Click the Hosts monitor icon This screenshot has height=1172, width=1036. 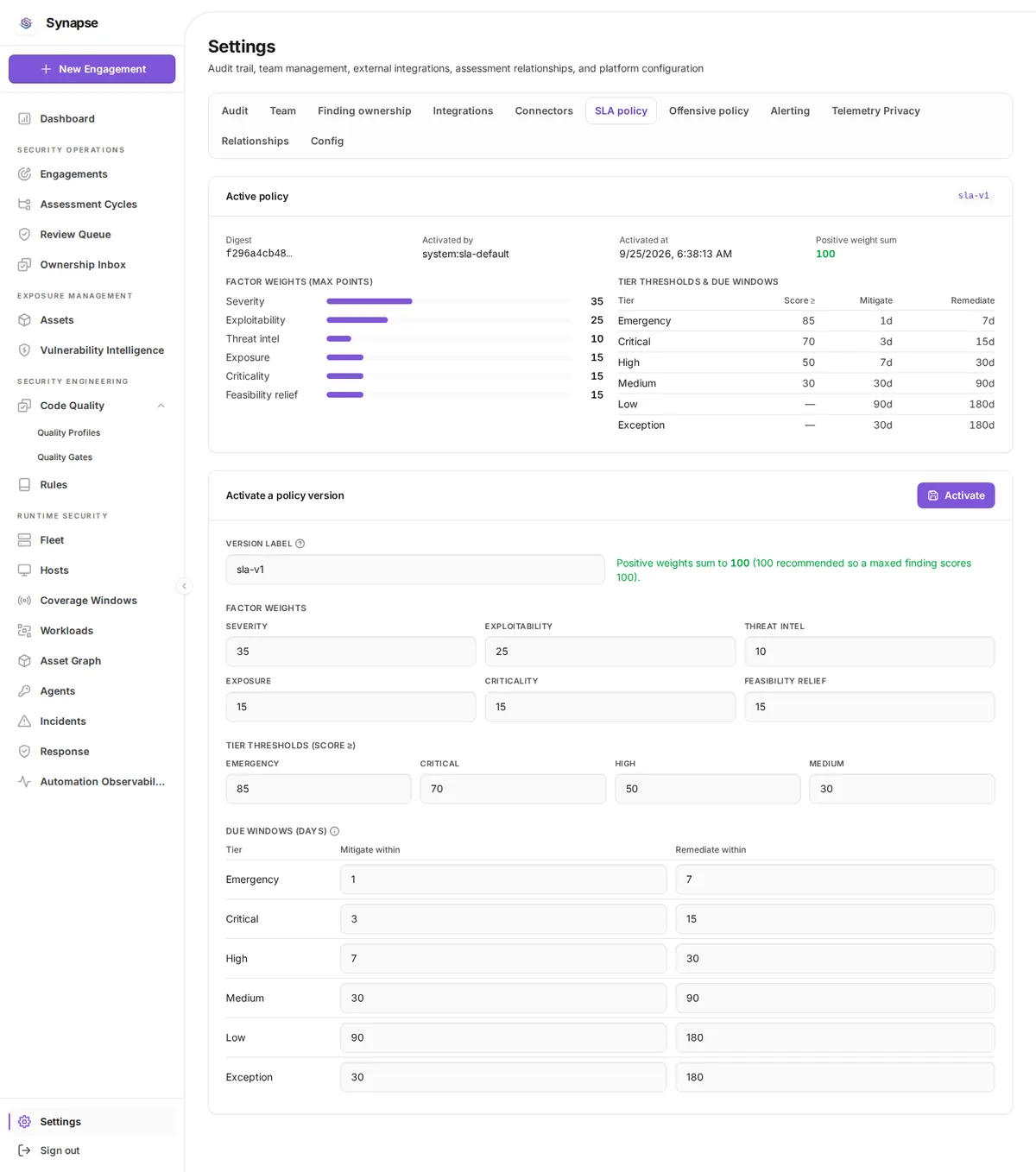coord(24,570)
